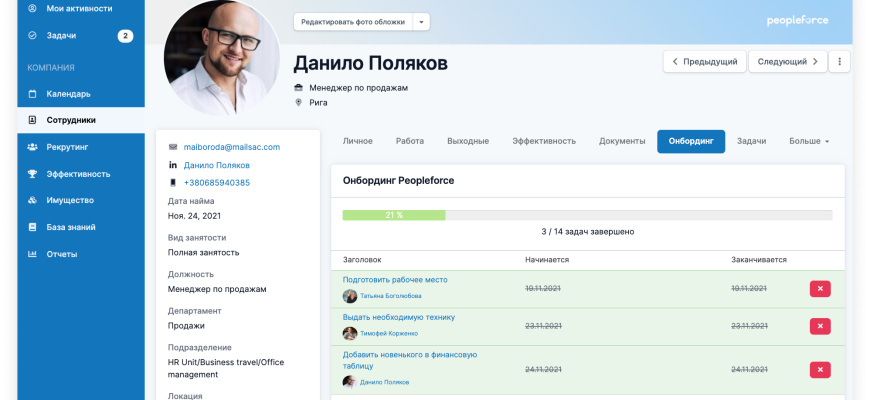Click the phone number +380685940385
The width and height of the screenshot is (870, 400).
[216, 183]
